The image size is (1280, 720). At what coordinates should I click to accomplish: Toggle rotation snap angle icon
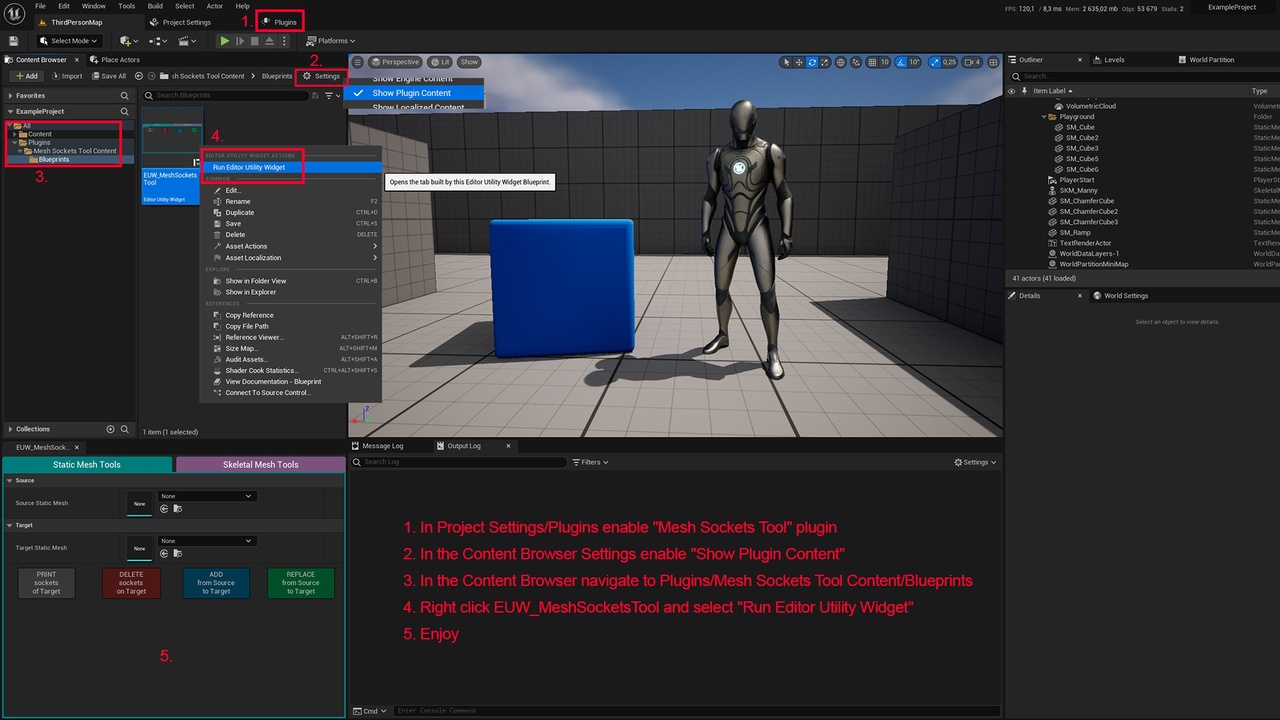tap(900, 62)
